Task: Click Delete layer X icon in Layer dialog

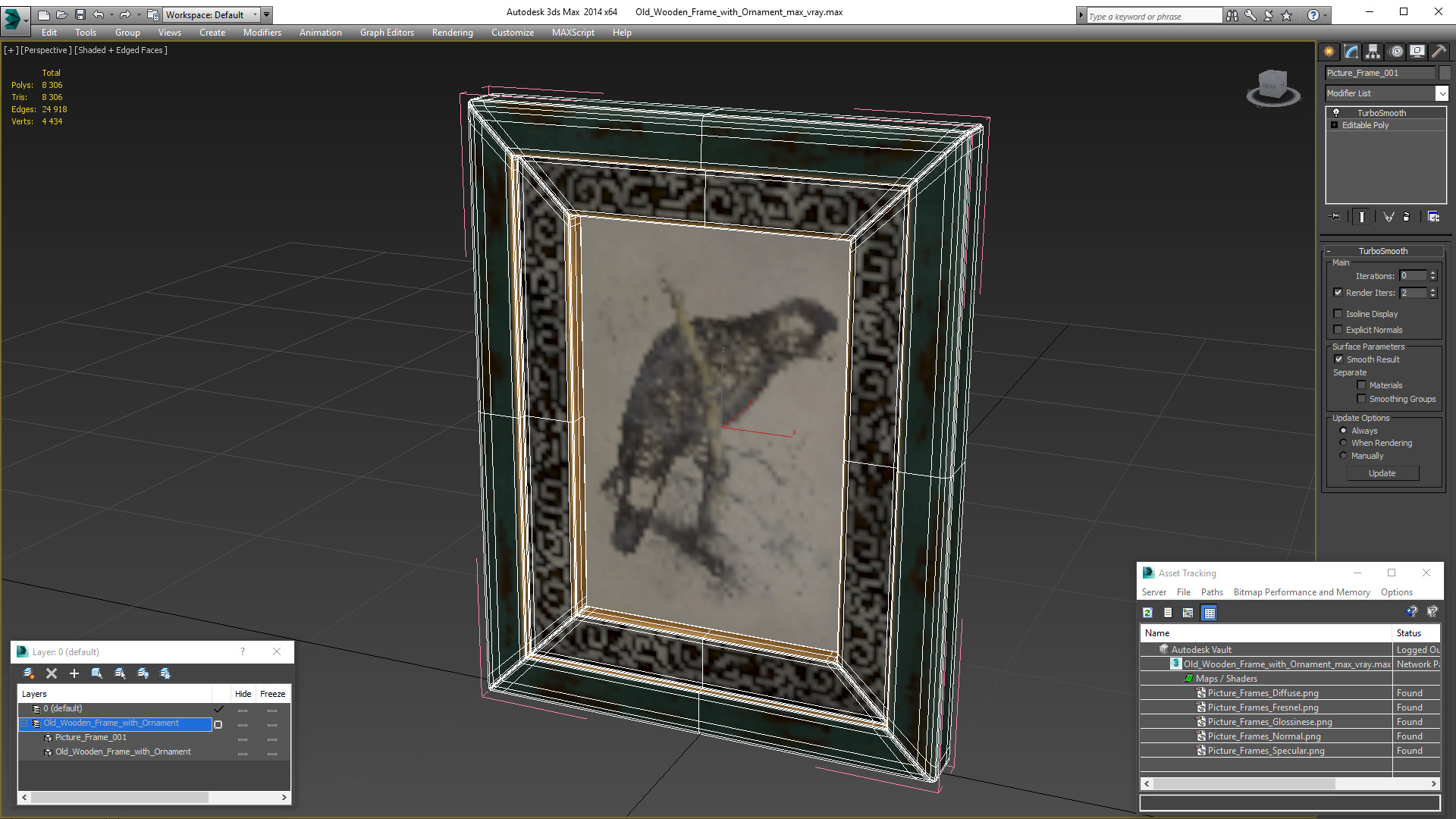Action: click(52, 673)
